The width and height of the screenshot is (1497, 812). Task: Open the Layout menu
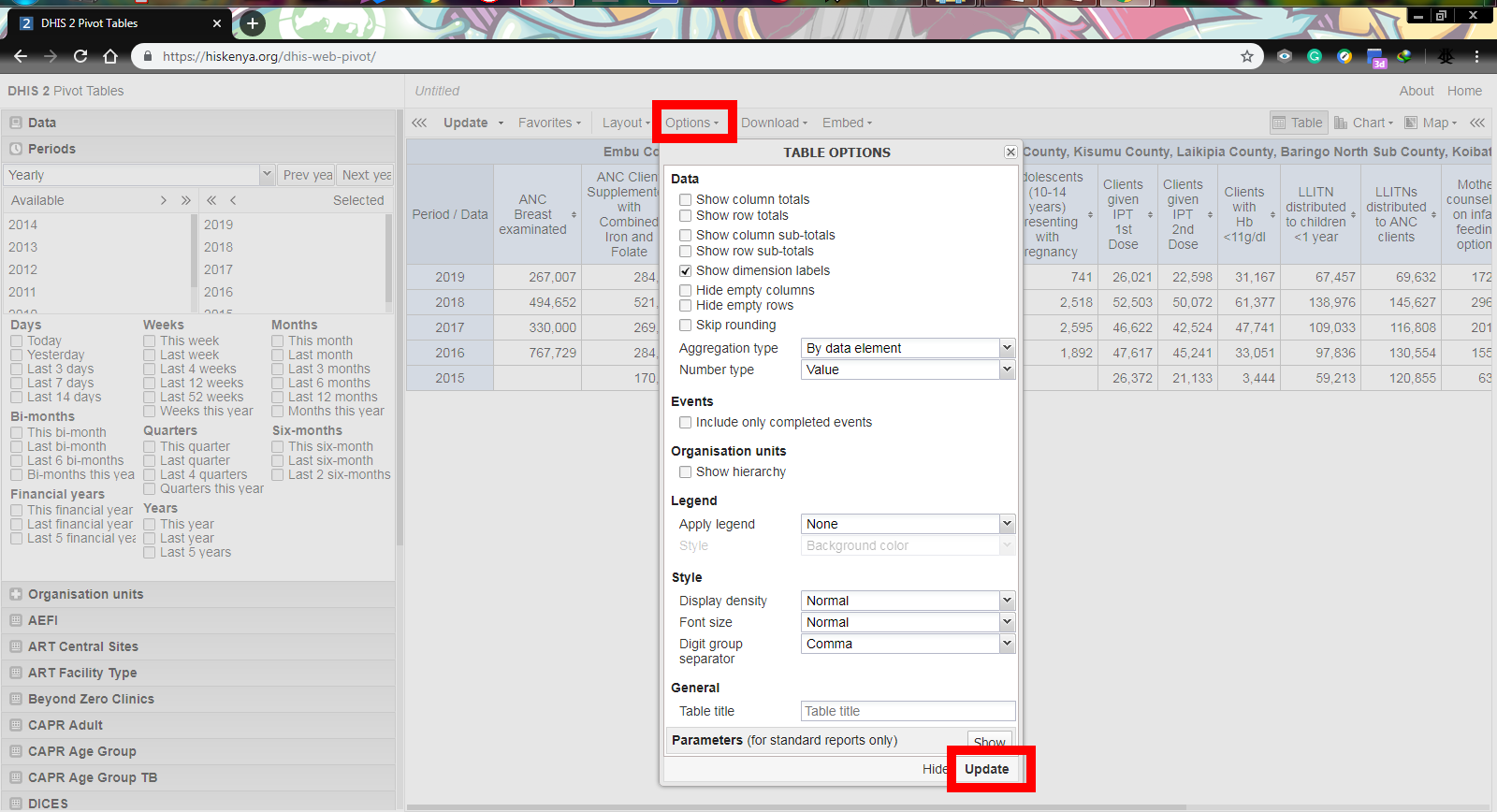[625, 123]
